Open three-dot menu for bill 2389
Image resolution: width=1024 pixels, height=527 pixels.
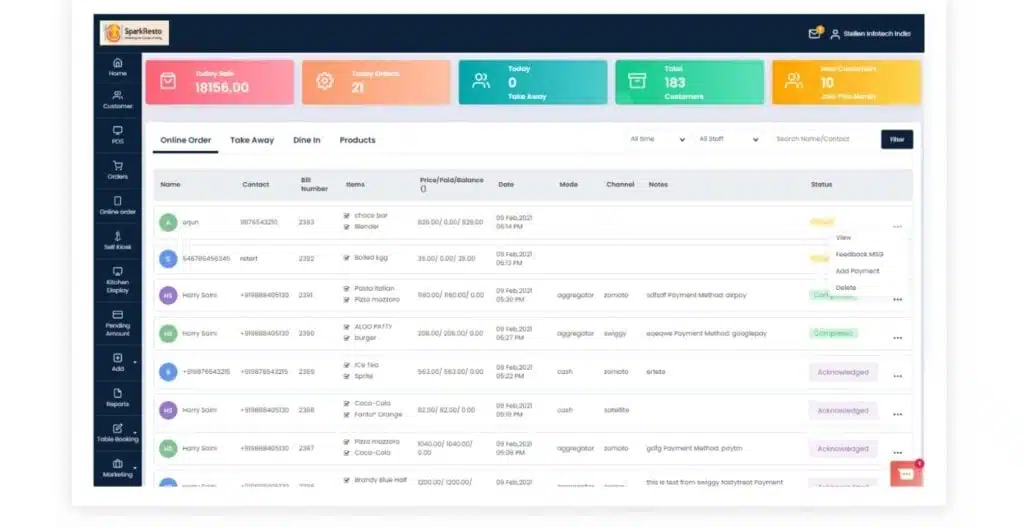pos(897,376)
